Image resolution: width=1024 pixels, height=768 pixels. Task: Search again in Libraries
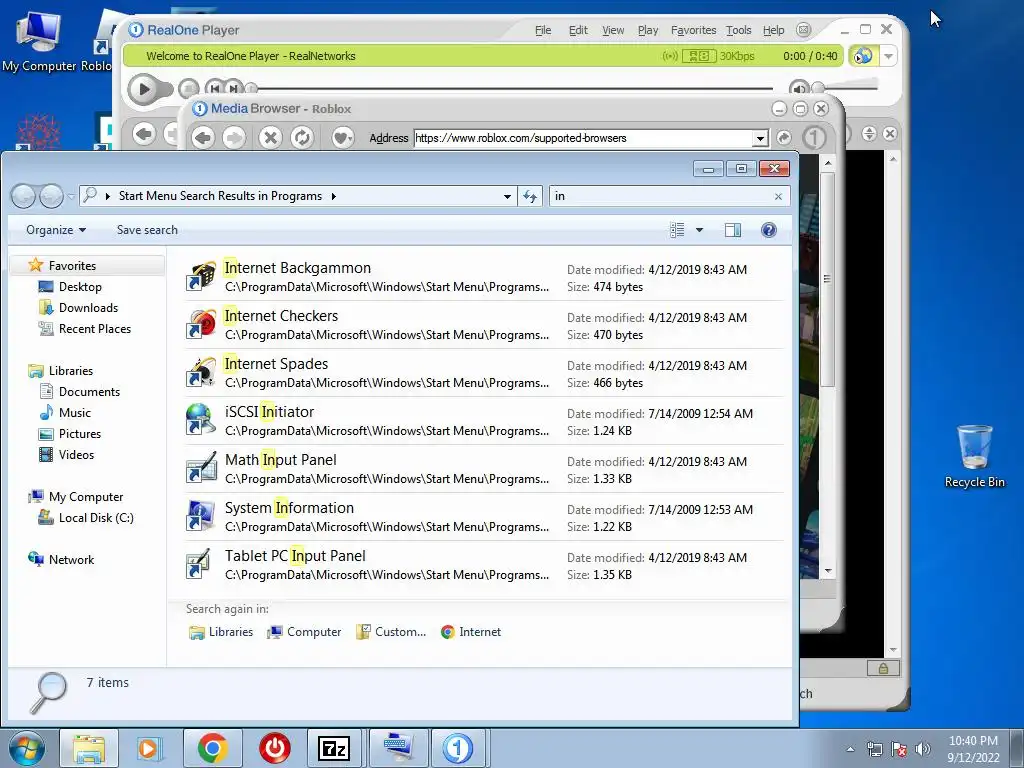221,632
